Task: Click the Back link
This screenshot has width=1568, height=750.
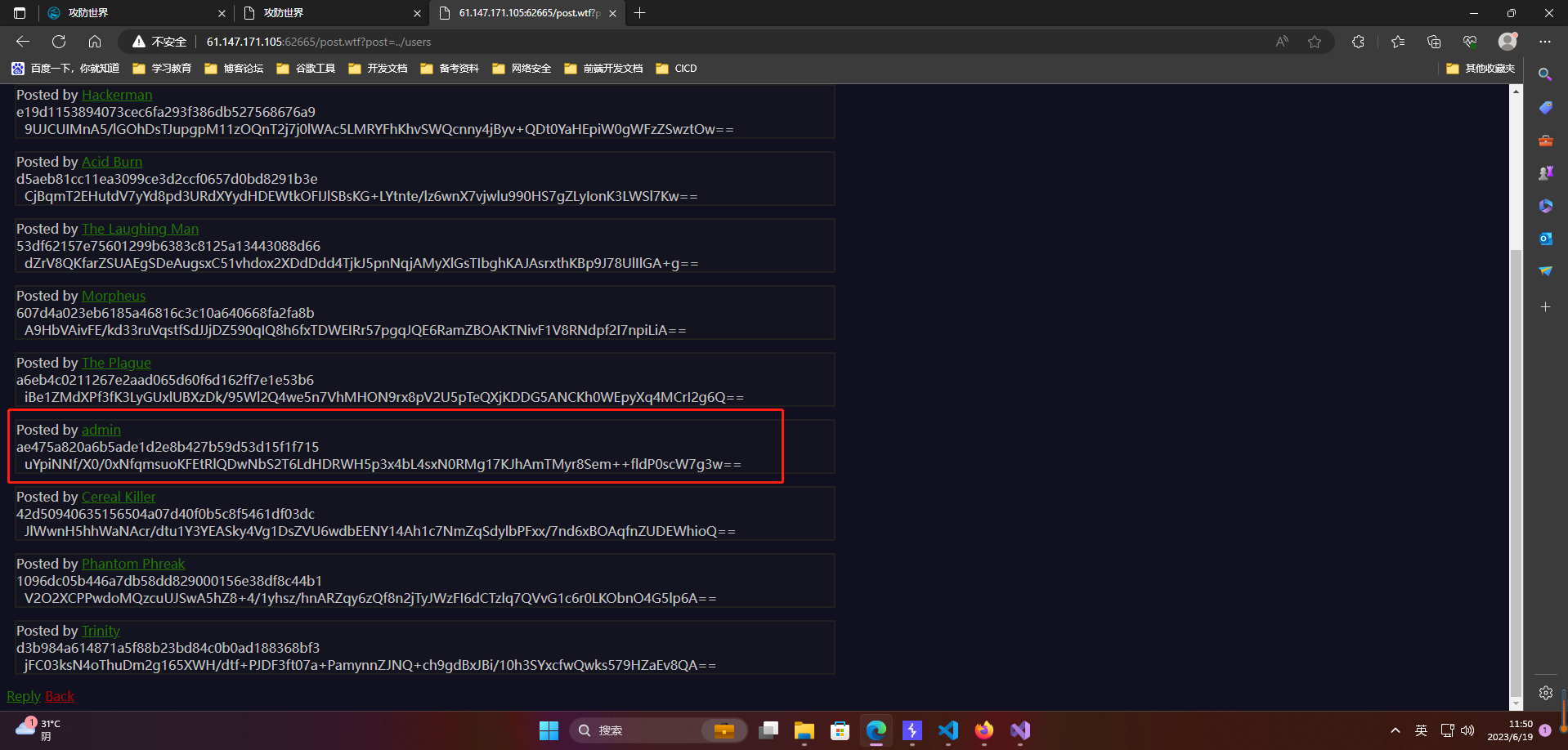Action: pos(60,697)
